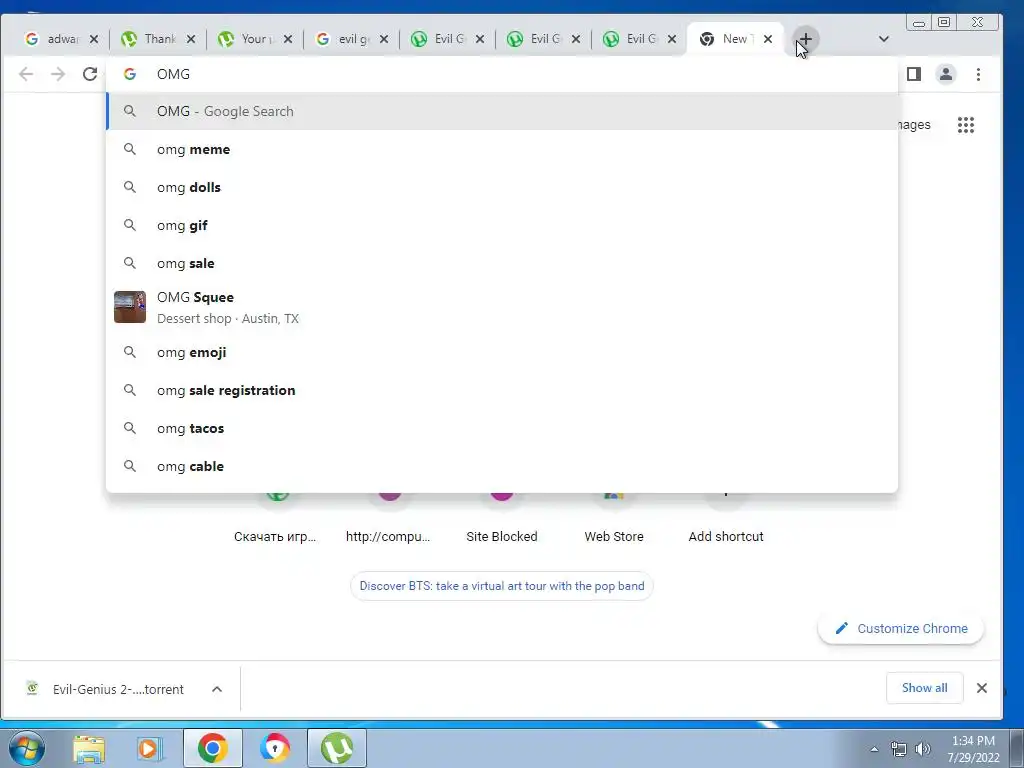
Task: Choose the omg sale suggestion
Action: [502, 263]
